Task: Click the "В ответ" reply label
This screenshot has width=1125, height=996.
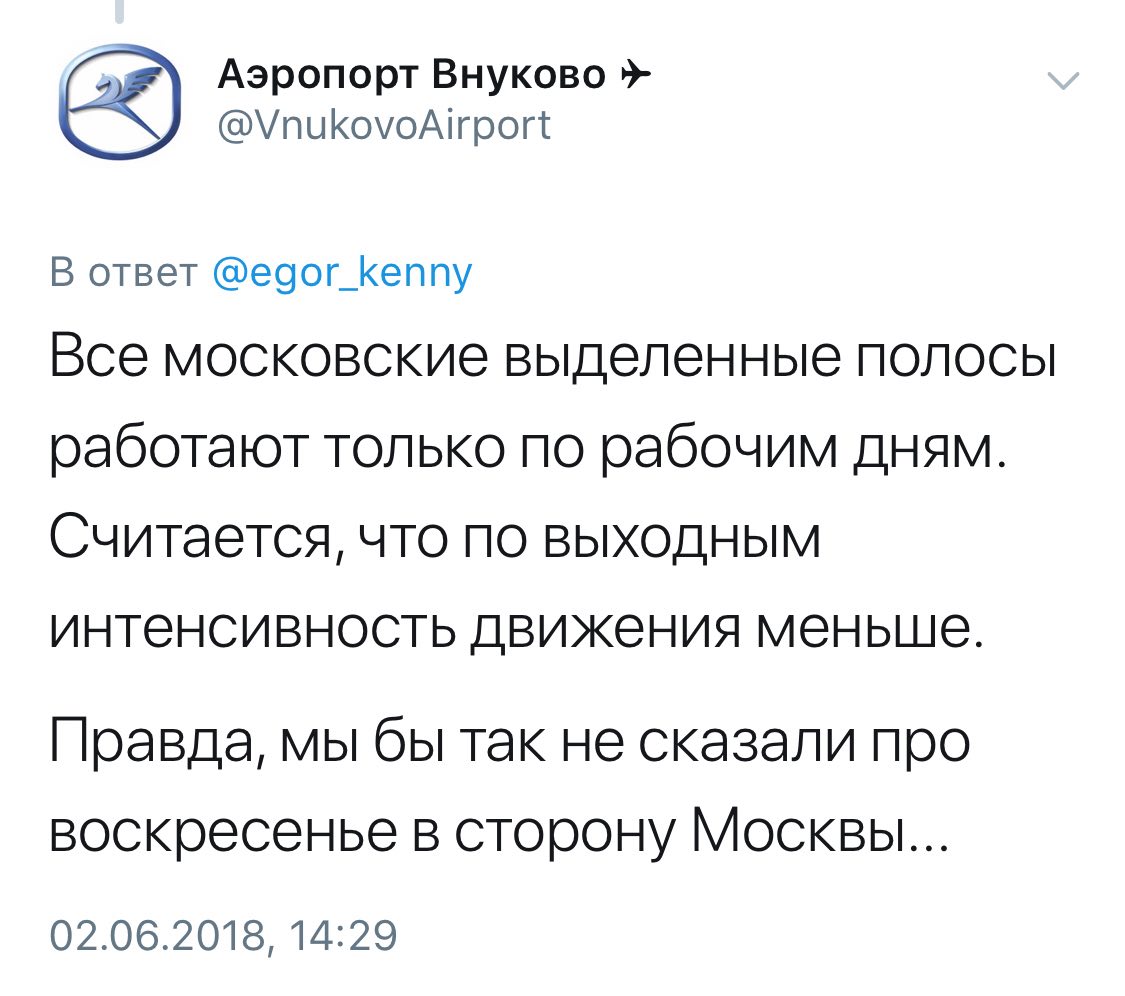Action: tap(123, 272)
